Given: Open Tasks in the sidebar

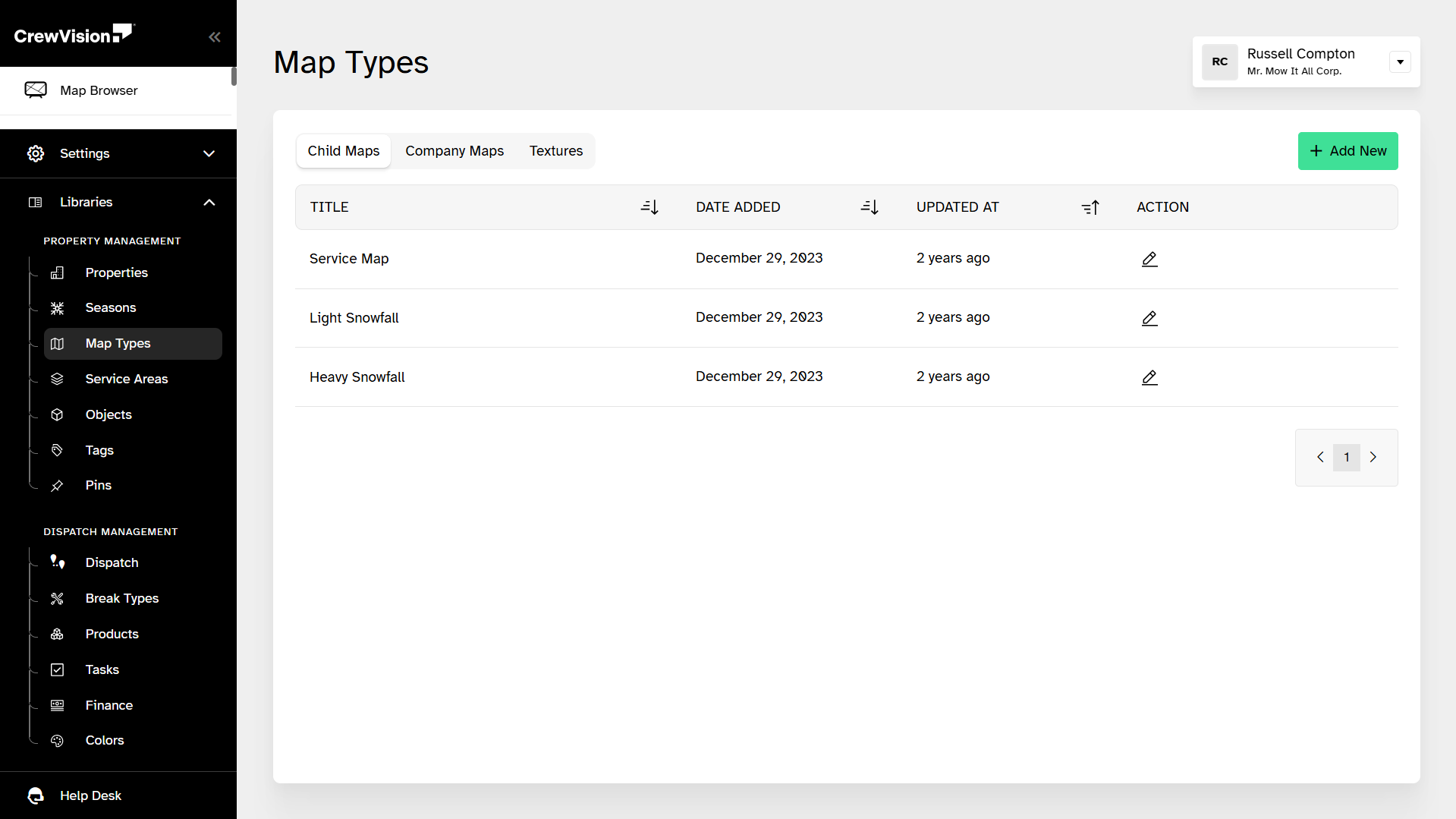Looking at the screenshot, I should tap(102, 669).
